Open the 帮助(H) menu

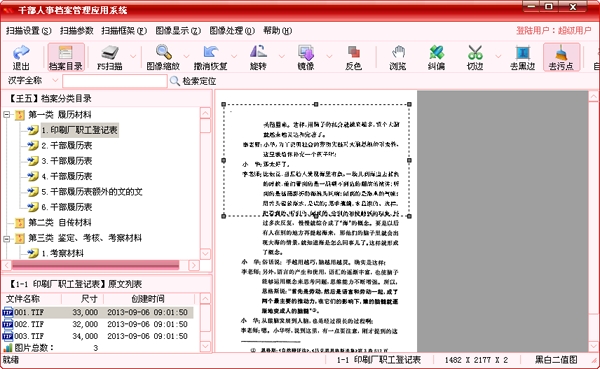[277, 31]
